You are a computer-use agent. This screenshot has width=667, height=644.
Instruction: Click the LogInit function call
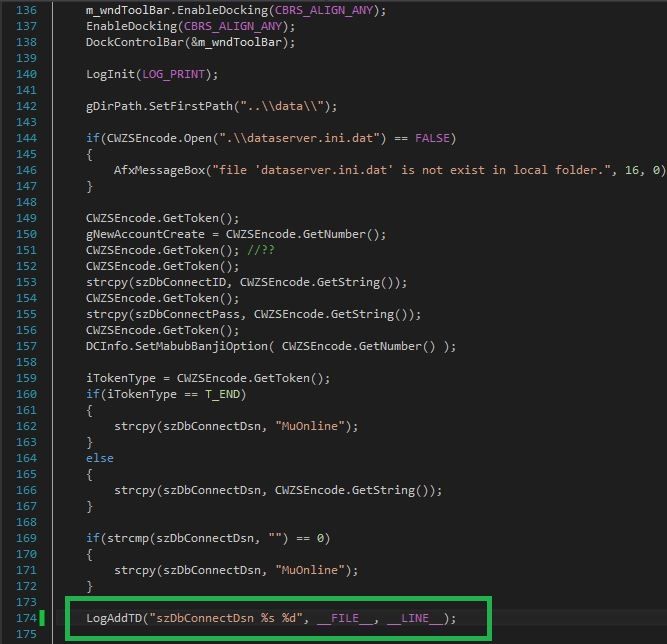[110, 74]
